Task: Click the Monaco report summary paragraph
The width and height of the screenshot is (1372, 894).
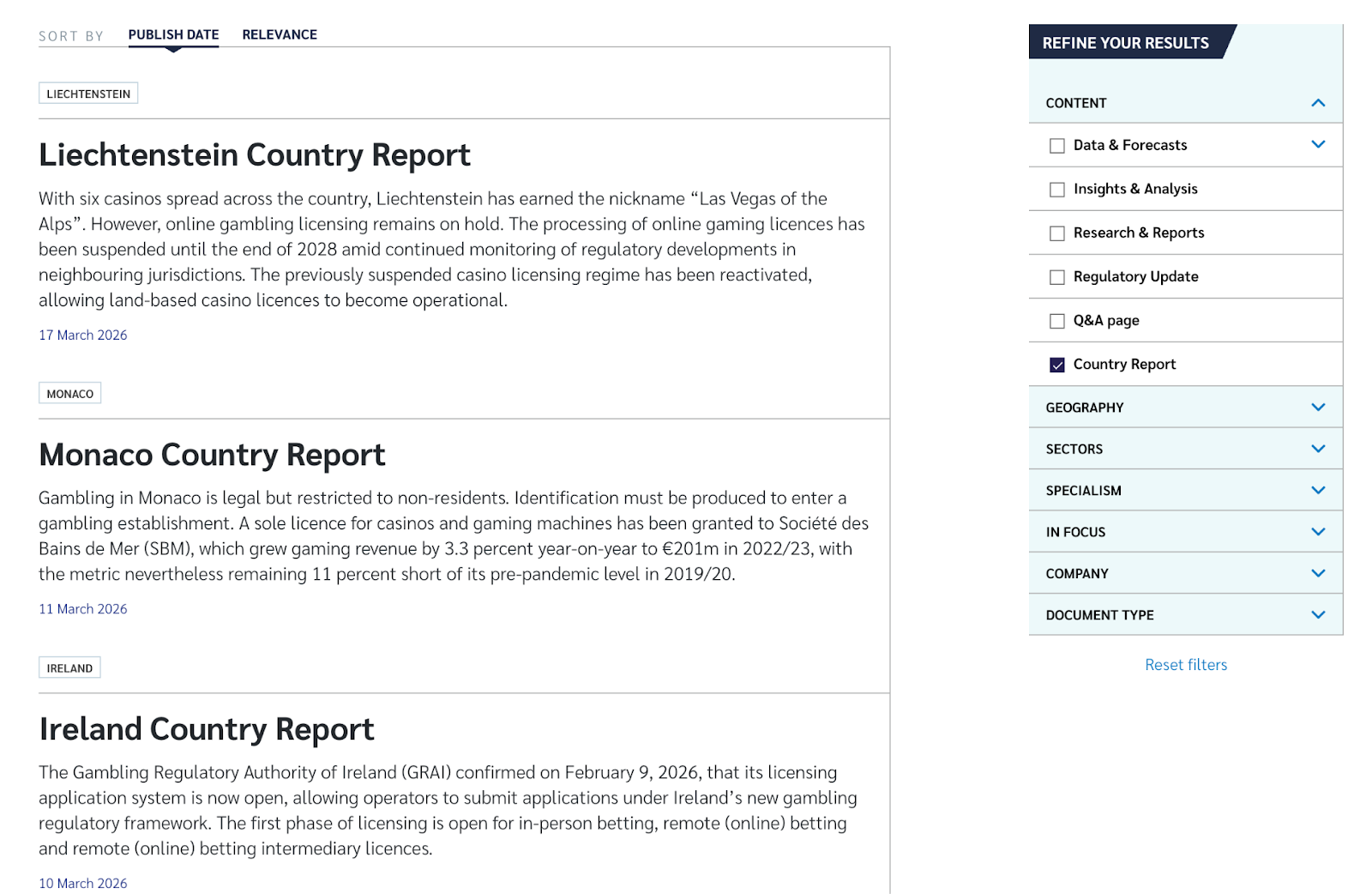Action: point(454,536)
